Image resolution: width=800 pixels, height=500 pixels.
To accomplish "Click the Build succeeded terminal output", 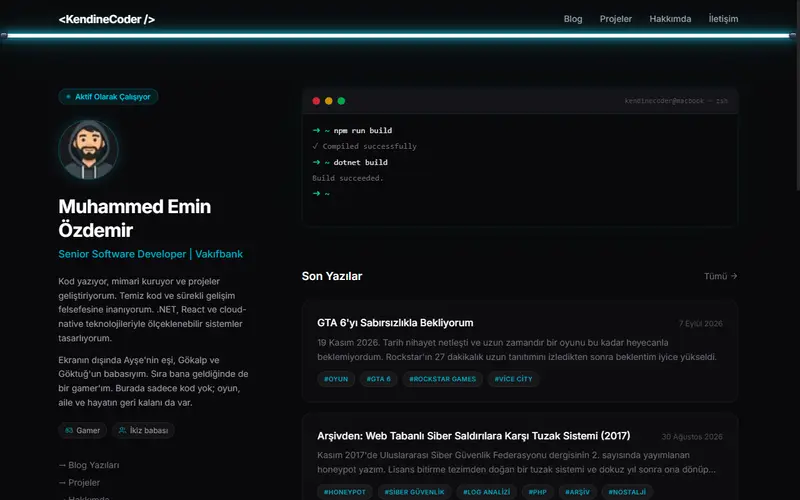I will pos(348,178).
